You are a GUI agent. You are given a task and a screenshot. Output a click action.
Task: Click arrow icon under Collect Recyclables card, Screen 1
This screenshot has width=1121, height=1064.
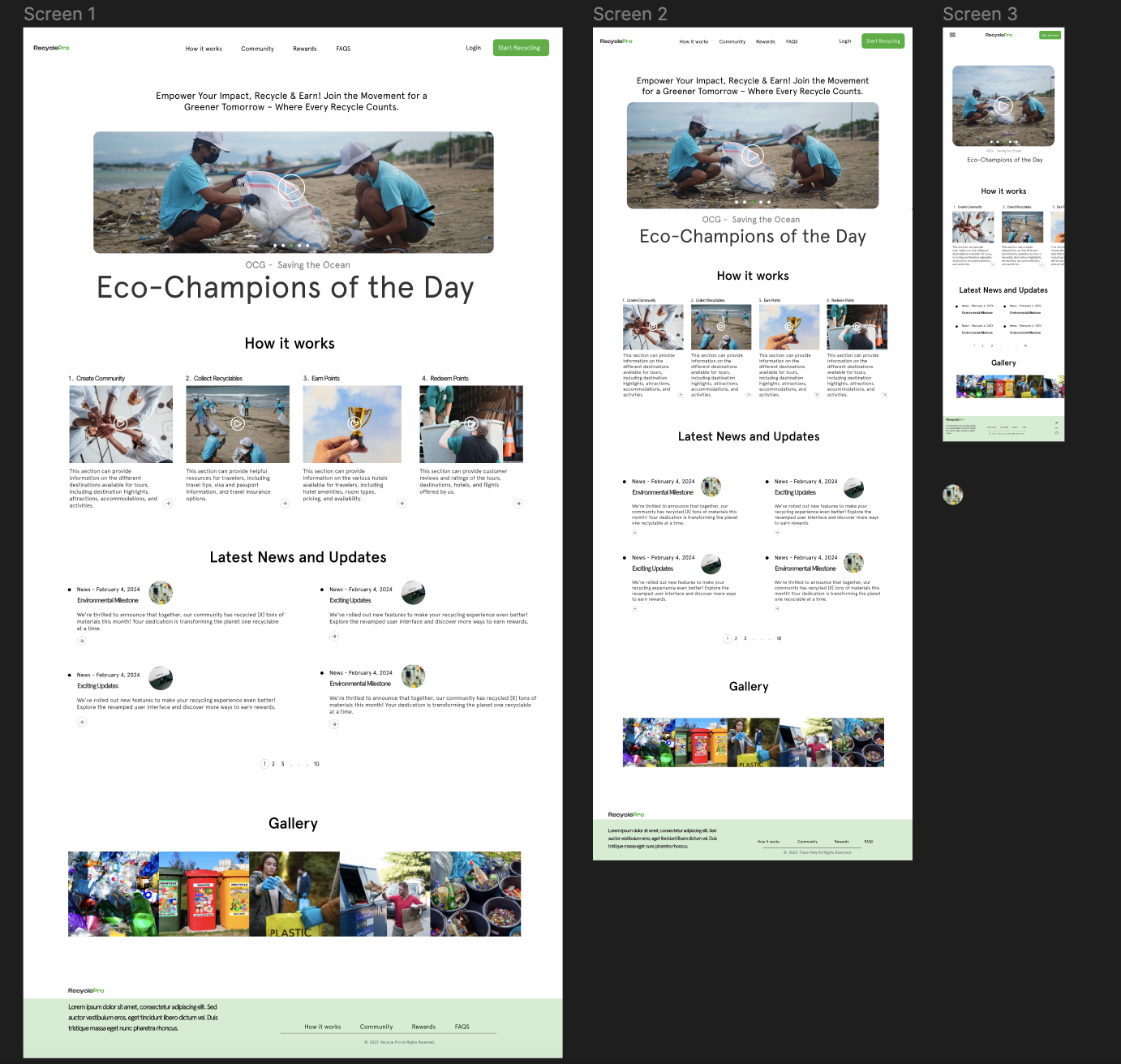coord(285,504)
